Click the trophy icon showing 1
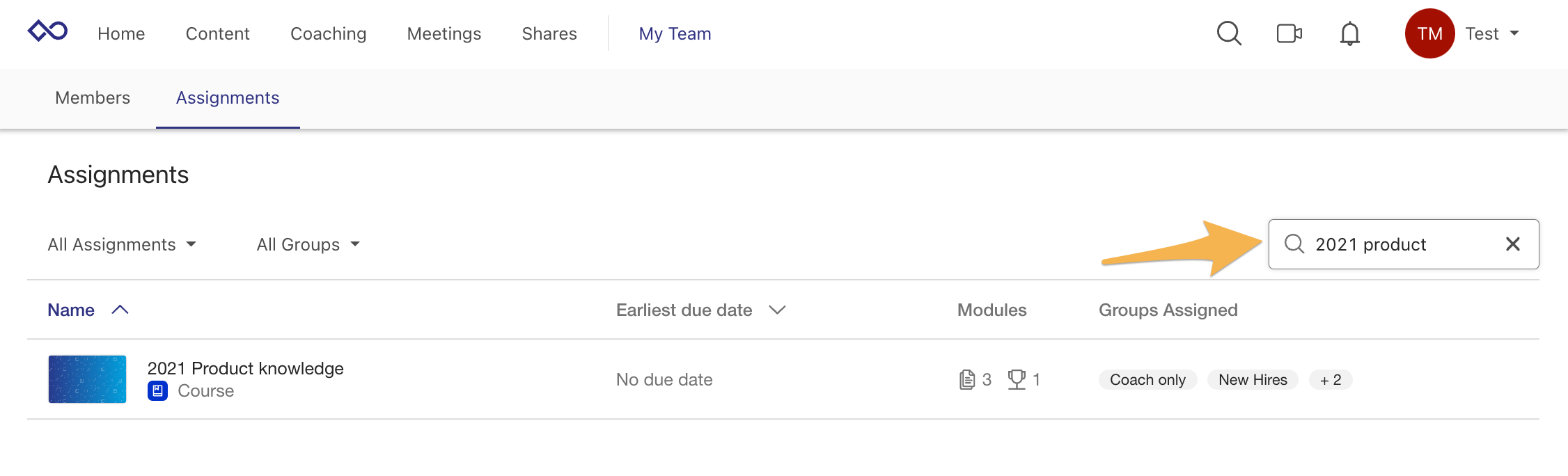Viewport: 1568px width, 476px height. tap(1017, 379)
